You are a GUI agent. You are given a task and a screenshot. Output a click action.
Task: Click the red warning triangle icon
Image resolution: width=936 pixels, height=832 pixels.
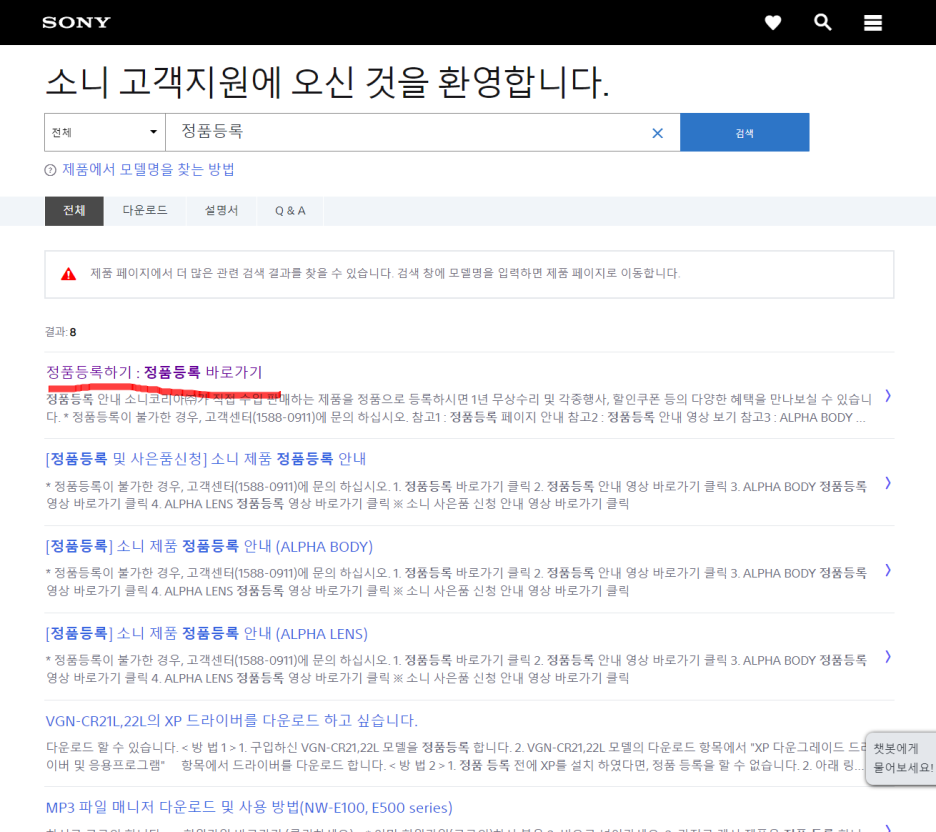pos(69,274)
